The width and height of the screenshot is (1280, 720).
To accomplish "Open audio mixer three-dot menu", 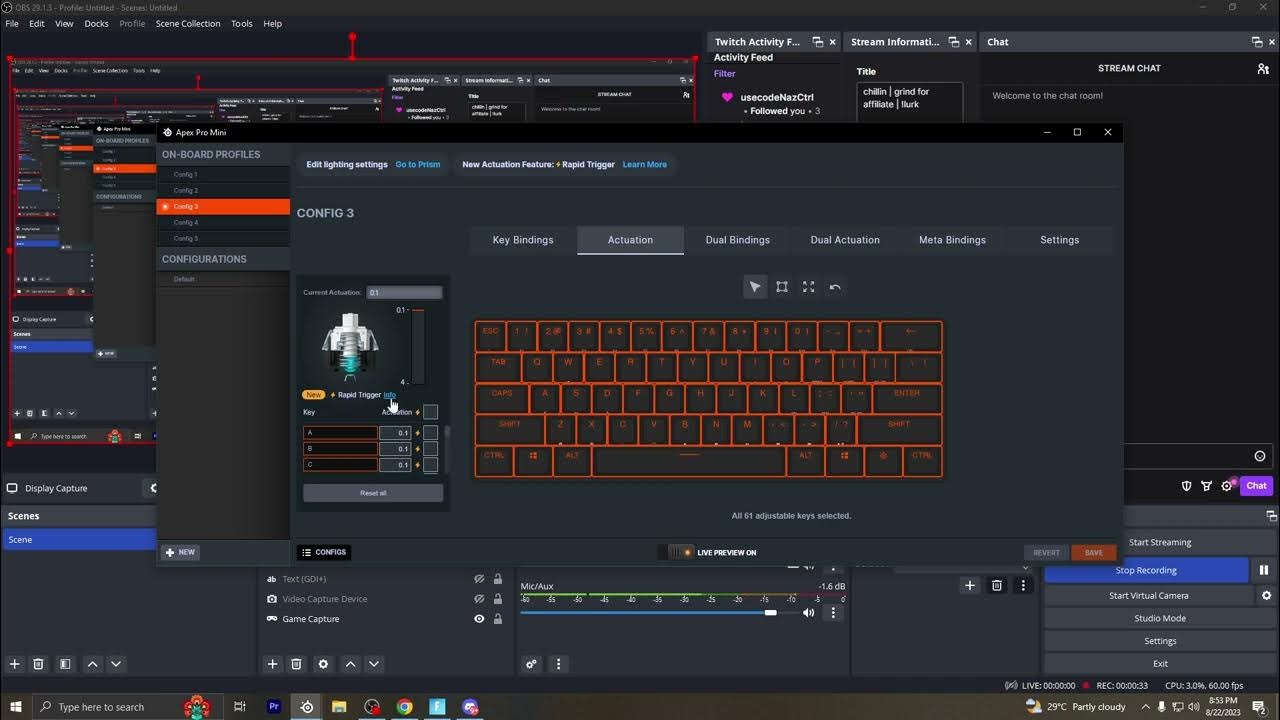I will 558,664.
